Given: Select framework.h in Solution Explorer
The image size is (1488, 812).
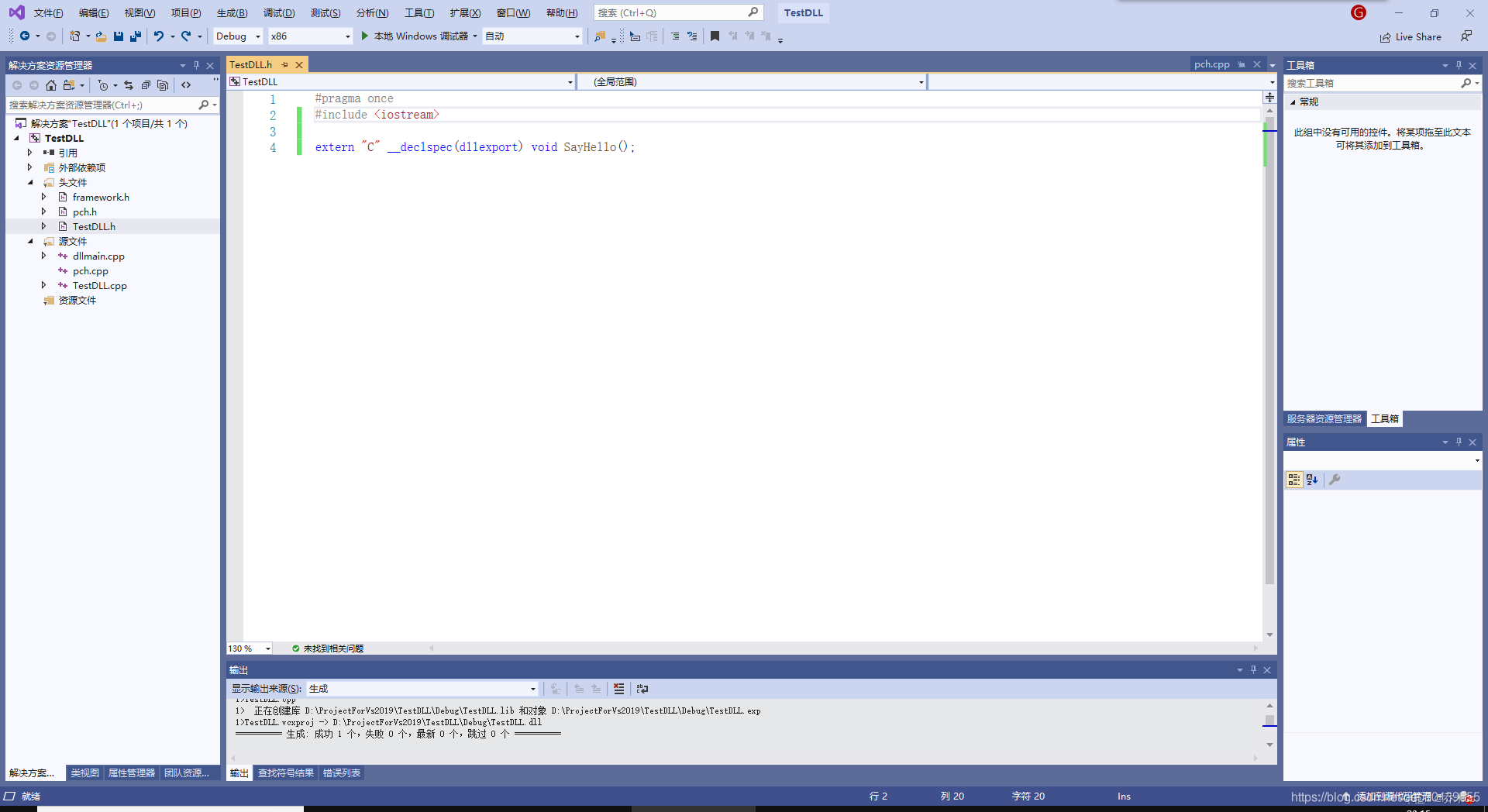Looking at the screenshot, I should 101,197.
